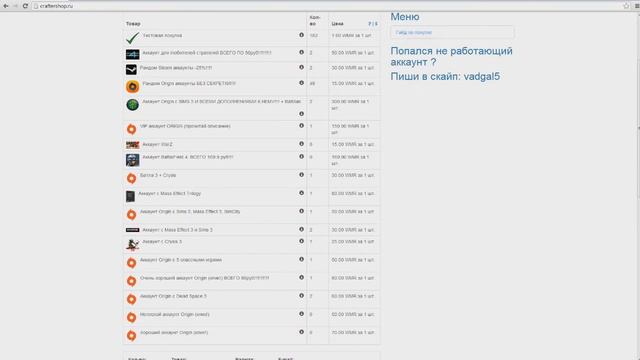Open Аккаунт War Z product link

tap(157, 144)
